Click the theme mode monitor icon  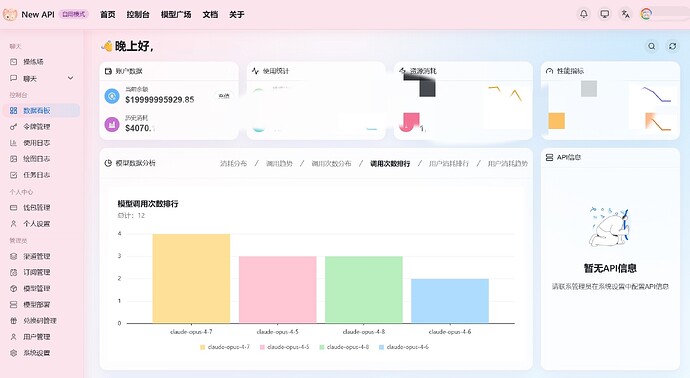605,14
